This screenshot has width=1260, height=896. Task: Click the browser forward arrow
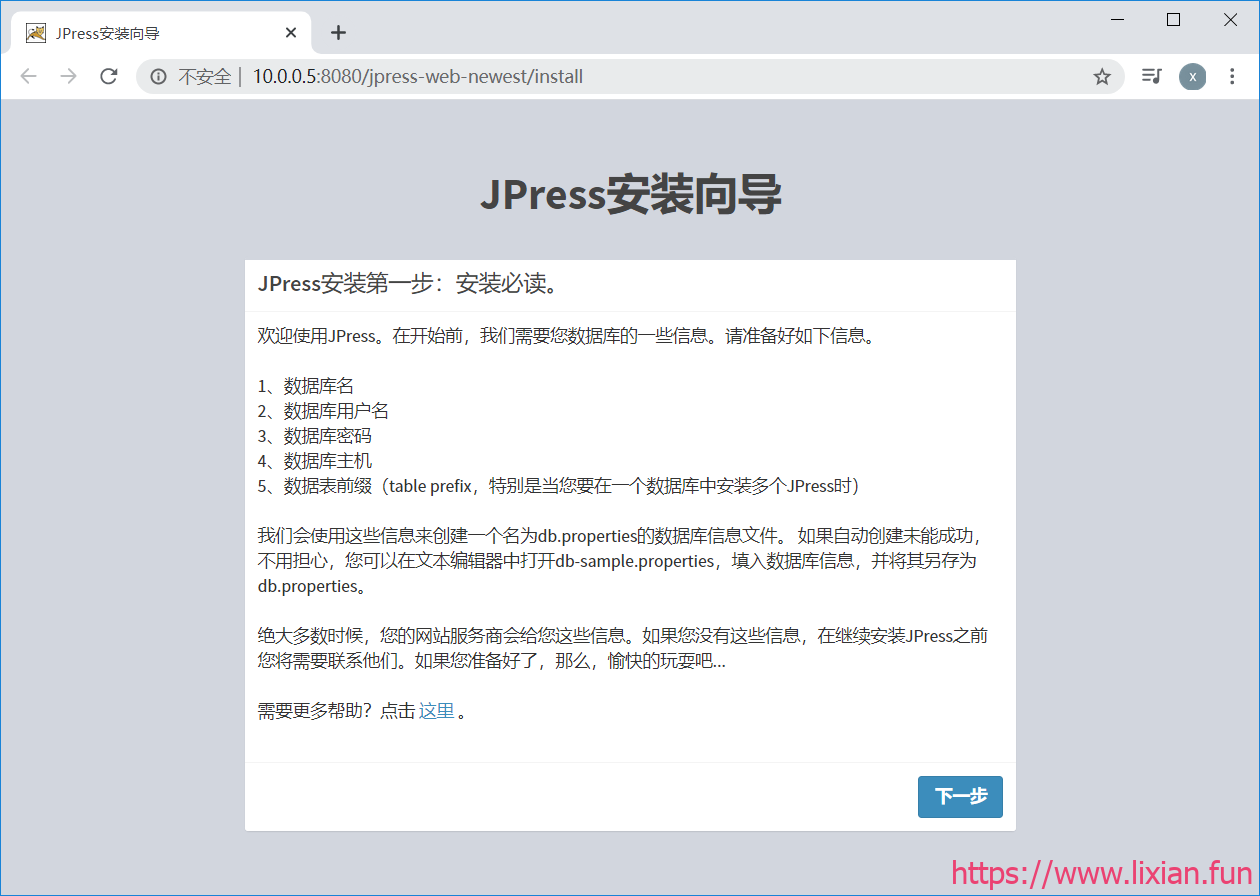tap(68, 77)
